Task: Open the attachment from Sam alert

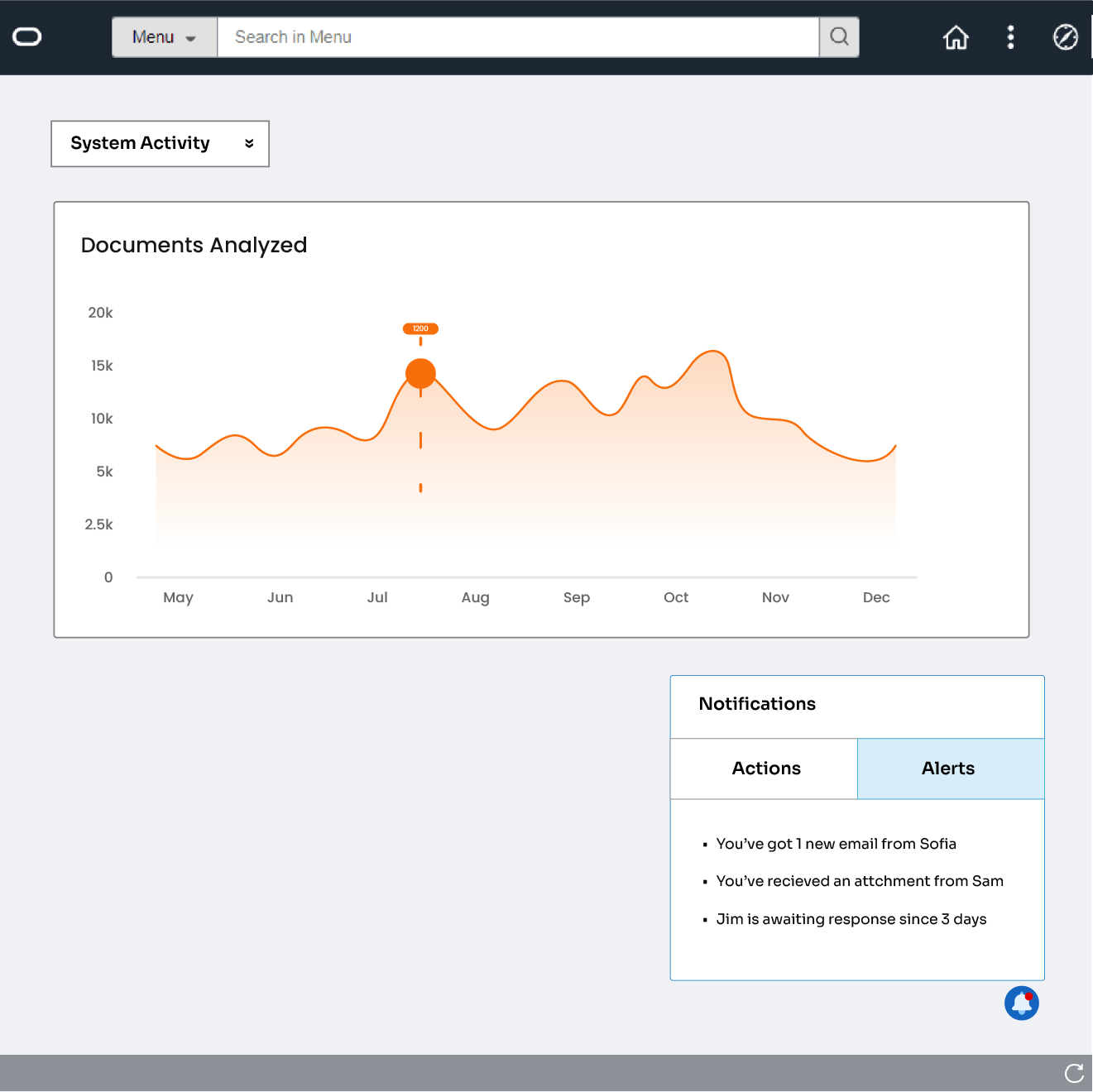Action: [859, 881]
